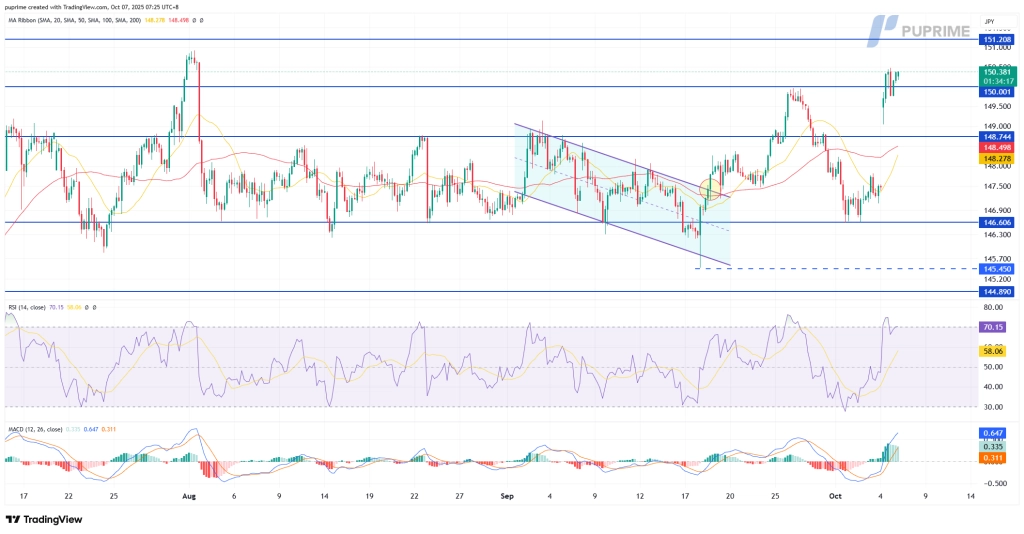1024x534 pixels.
Task: Click the 150.001 horizontal level price tag
Action: tap(997, 91)
